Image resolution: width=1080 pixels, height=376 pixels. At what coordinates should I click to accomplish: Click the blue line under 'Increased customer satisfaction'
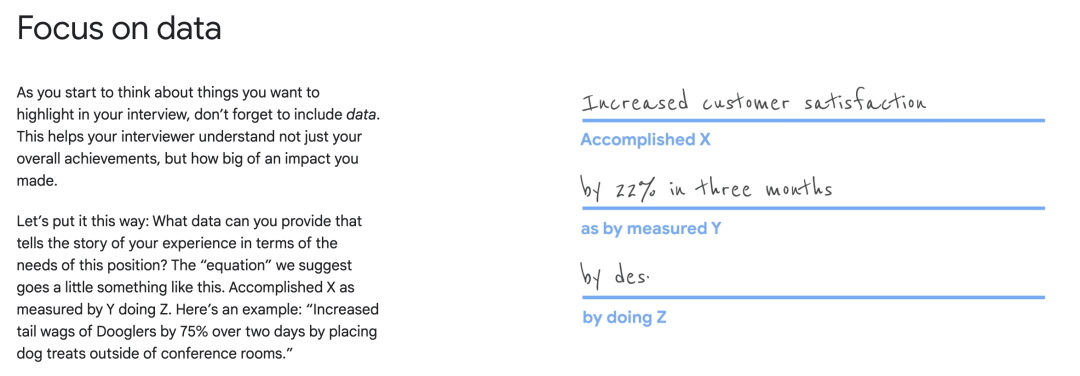pyautogui.click(x=813, y=121)
